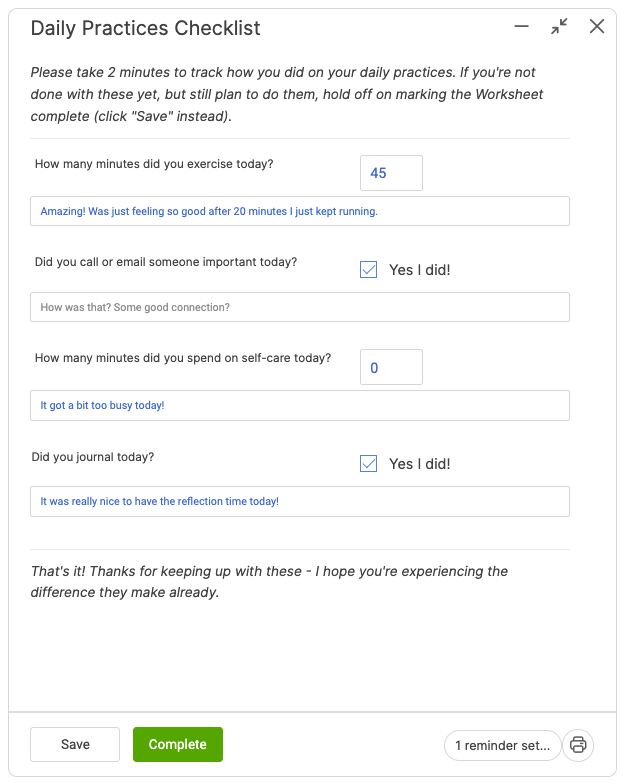Click "Yes I did!" label beside journal question
This screenshot has width=626, height=784.
click(x=419, y=464)
